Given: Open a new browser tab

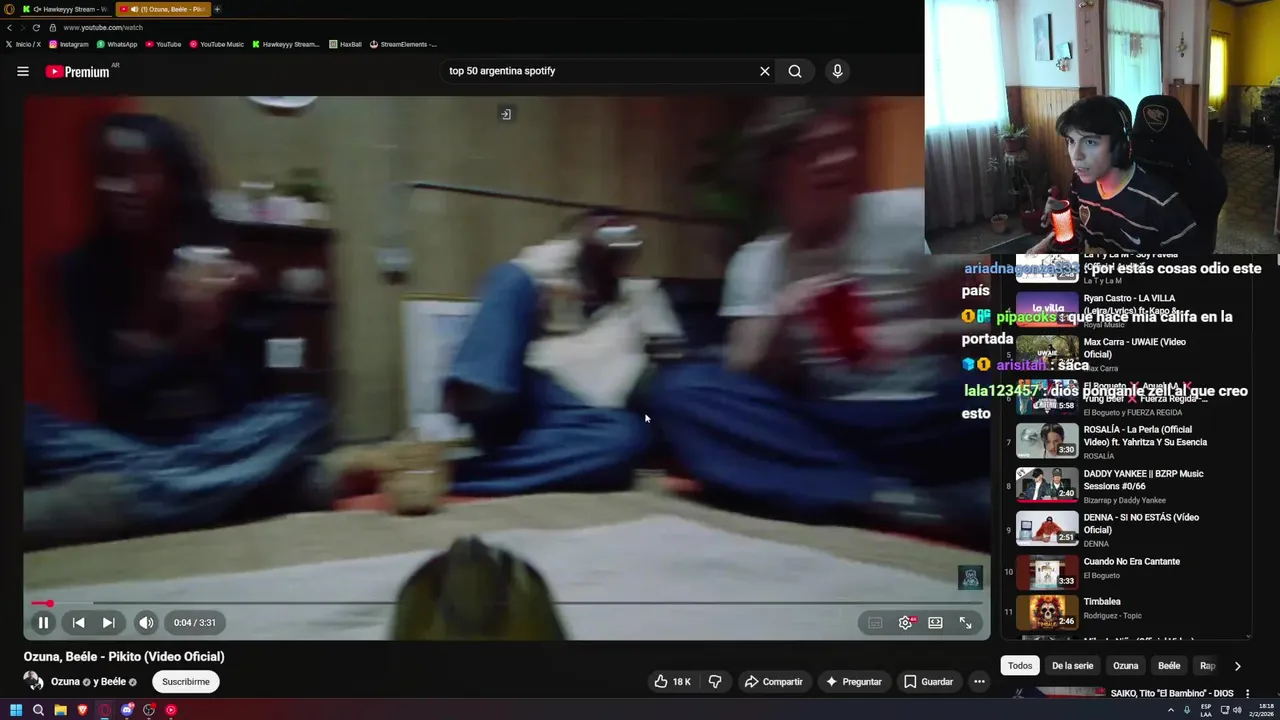Looking at the screenshot, I should point(217,9).
